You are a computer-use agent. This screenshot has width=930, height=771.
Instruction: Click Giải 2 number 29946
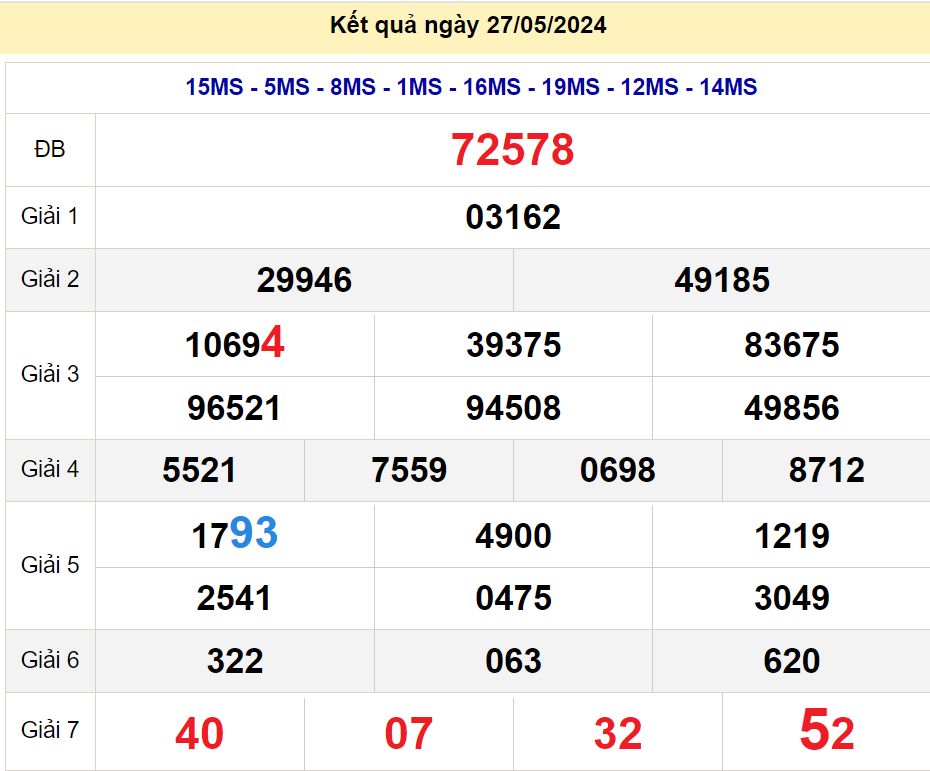pyautogui.click(x=304, y=280)
